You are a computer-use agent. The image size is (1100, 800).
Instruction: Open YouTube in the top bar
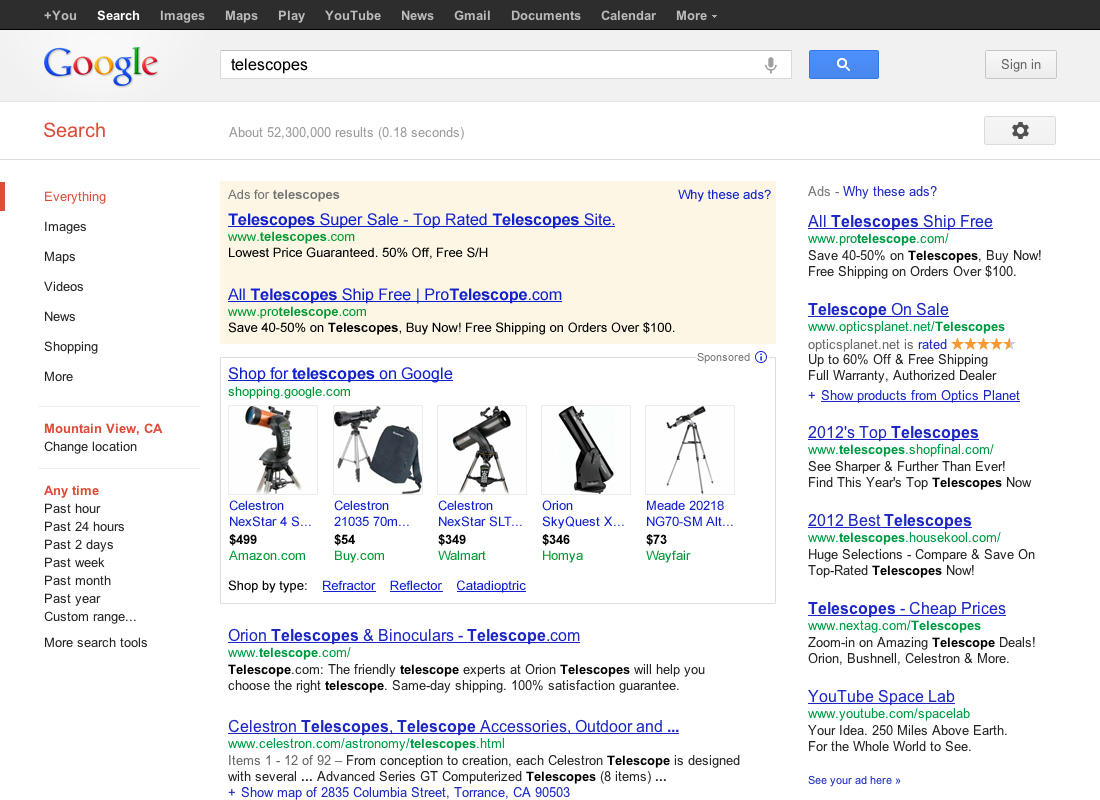(352, 15)
